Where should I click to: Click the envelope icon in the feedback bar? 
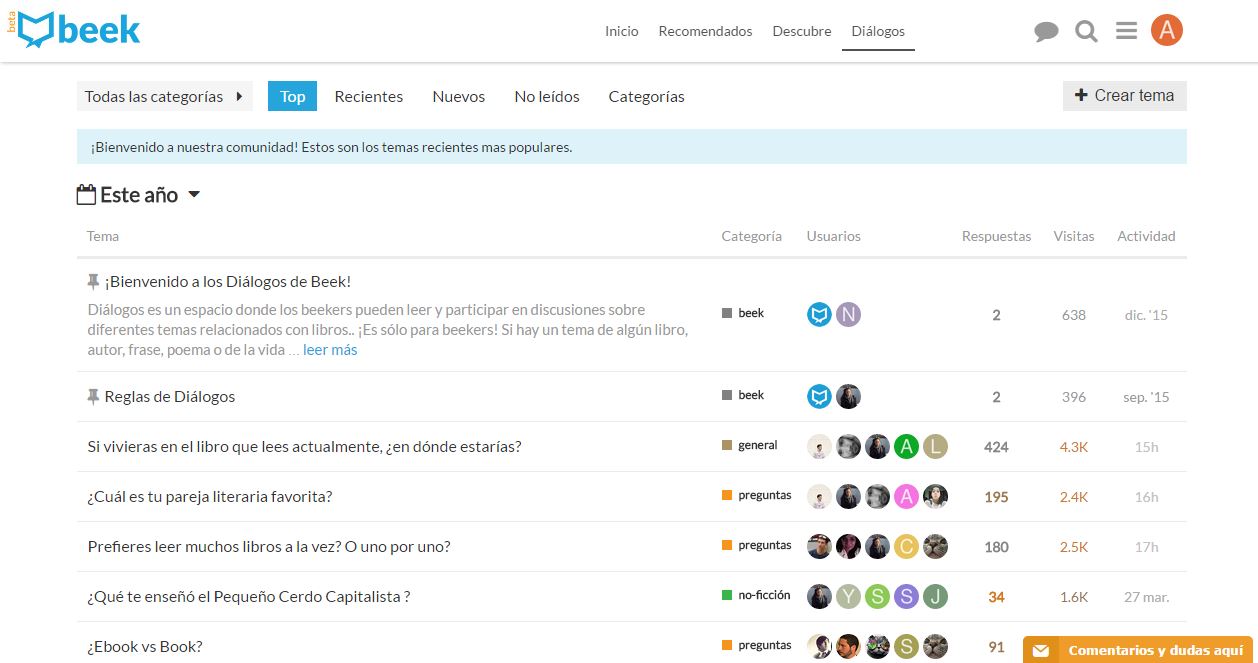tap(1041, 651)
